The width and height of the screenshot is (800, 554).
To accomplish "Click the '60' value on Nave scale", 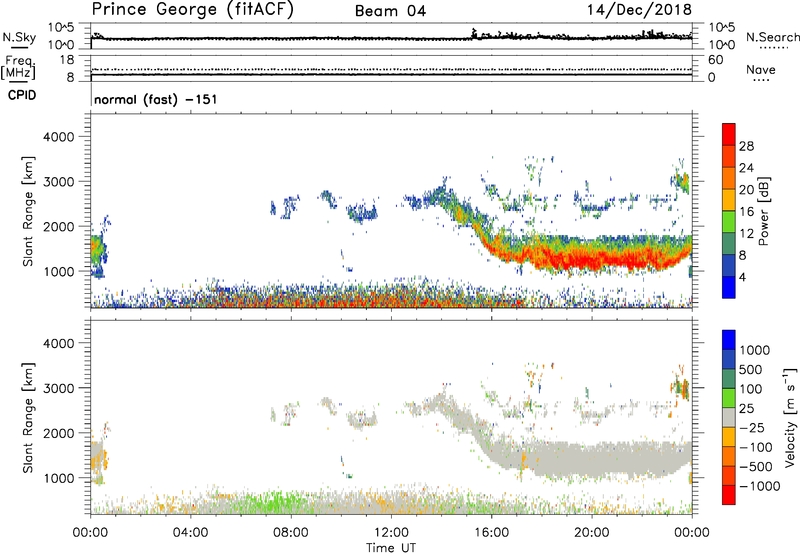I will tap(715, 60).
